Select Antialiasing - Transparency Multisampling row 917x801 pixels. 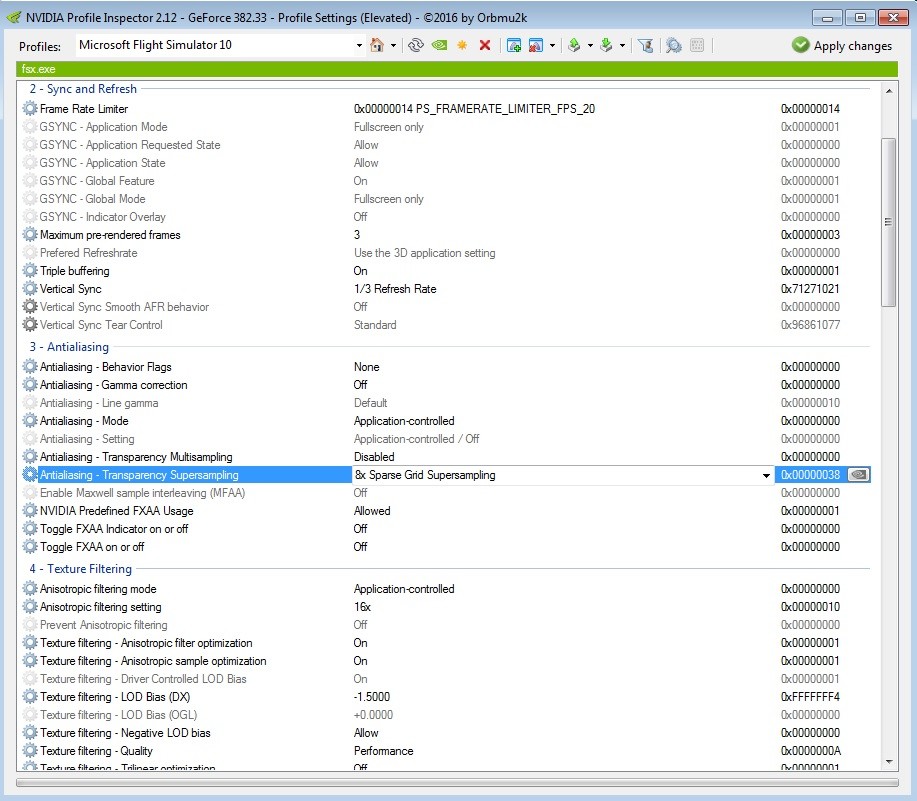[x=446, y=457]
